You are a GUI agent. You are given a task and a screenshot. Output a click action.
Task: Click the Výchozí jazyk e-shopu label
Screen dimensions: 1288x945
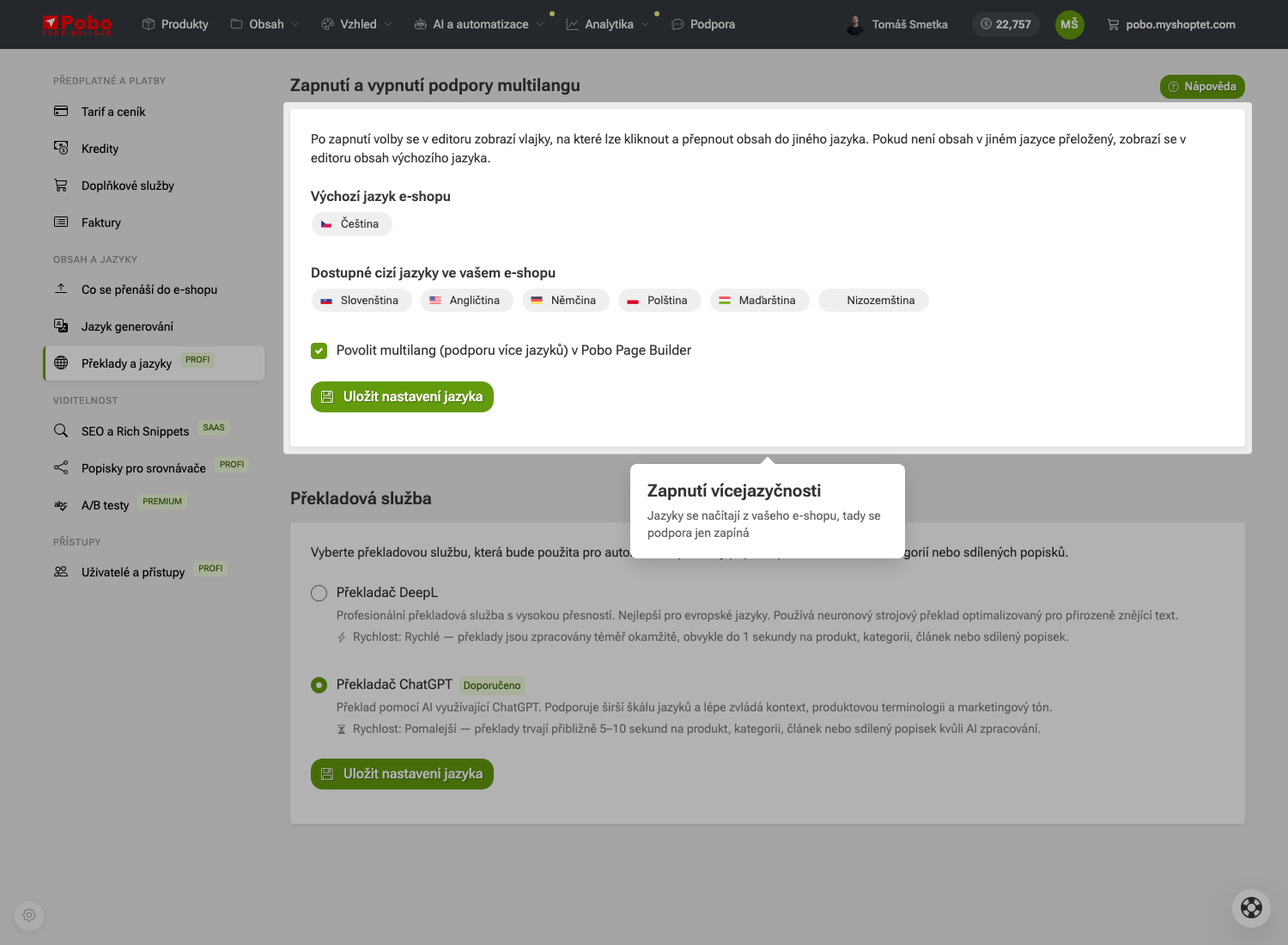[380, 197]
